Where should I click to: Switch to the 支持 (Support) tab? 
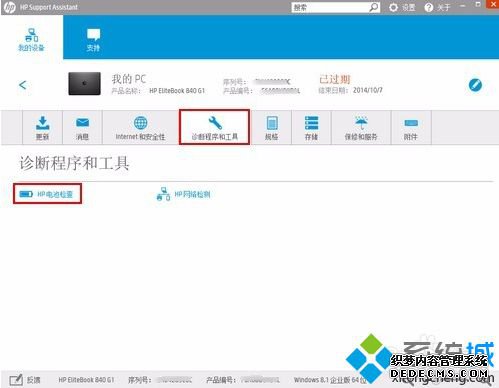click(x=93, y=40)
